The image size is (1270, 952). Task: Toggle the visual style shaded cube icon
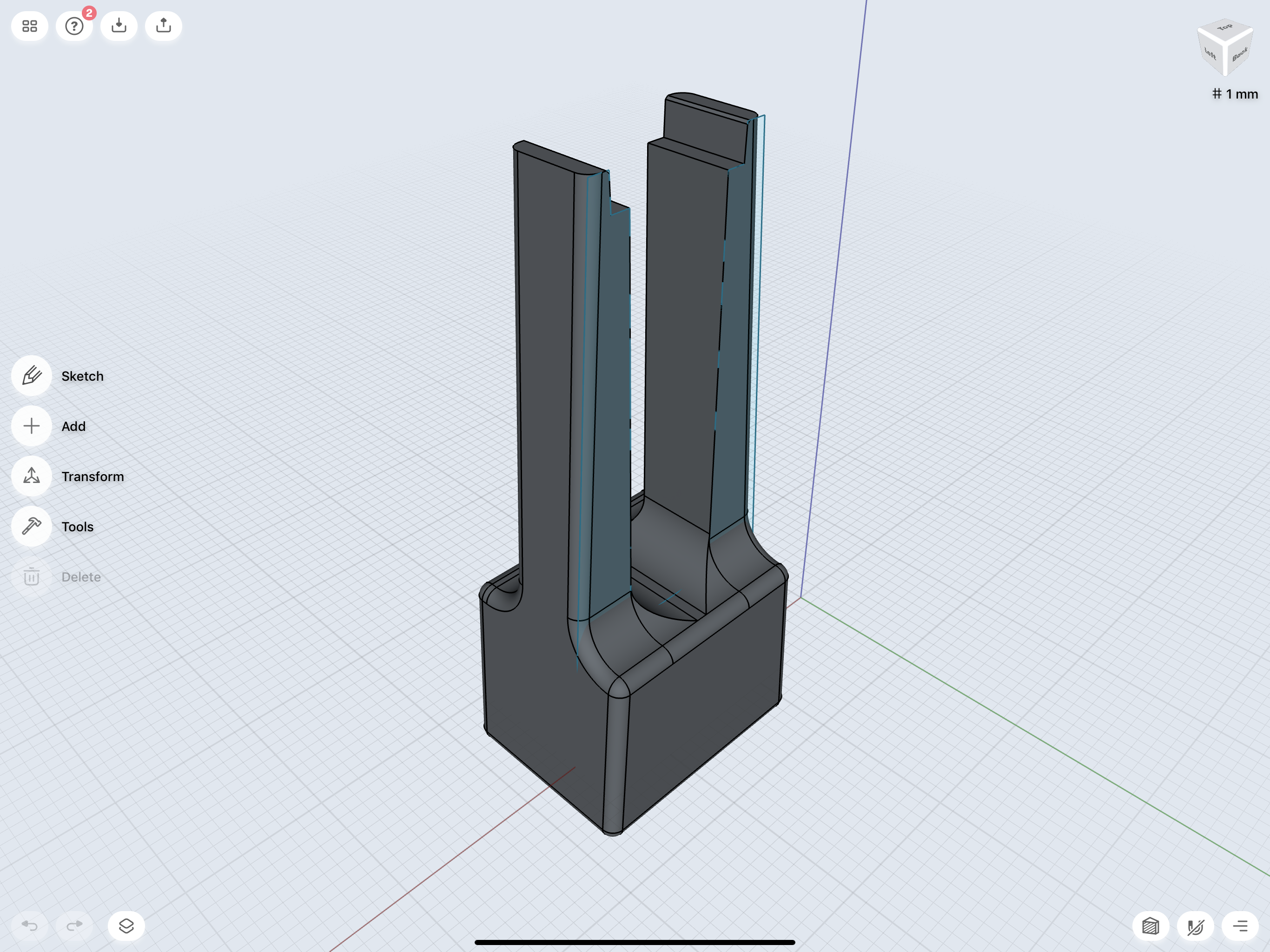point(1151,926)
